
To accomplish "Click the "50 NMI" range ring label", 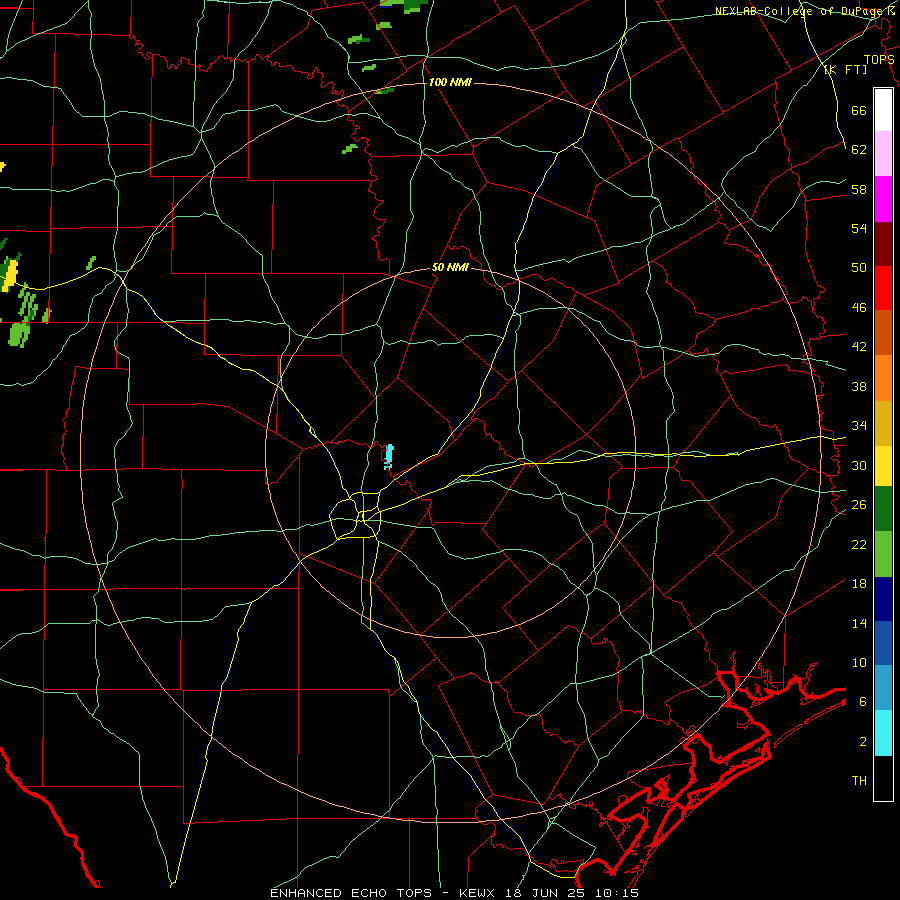I will coord(449,267).
